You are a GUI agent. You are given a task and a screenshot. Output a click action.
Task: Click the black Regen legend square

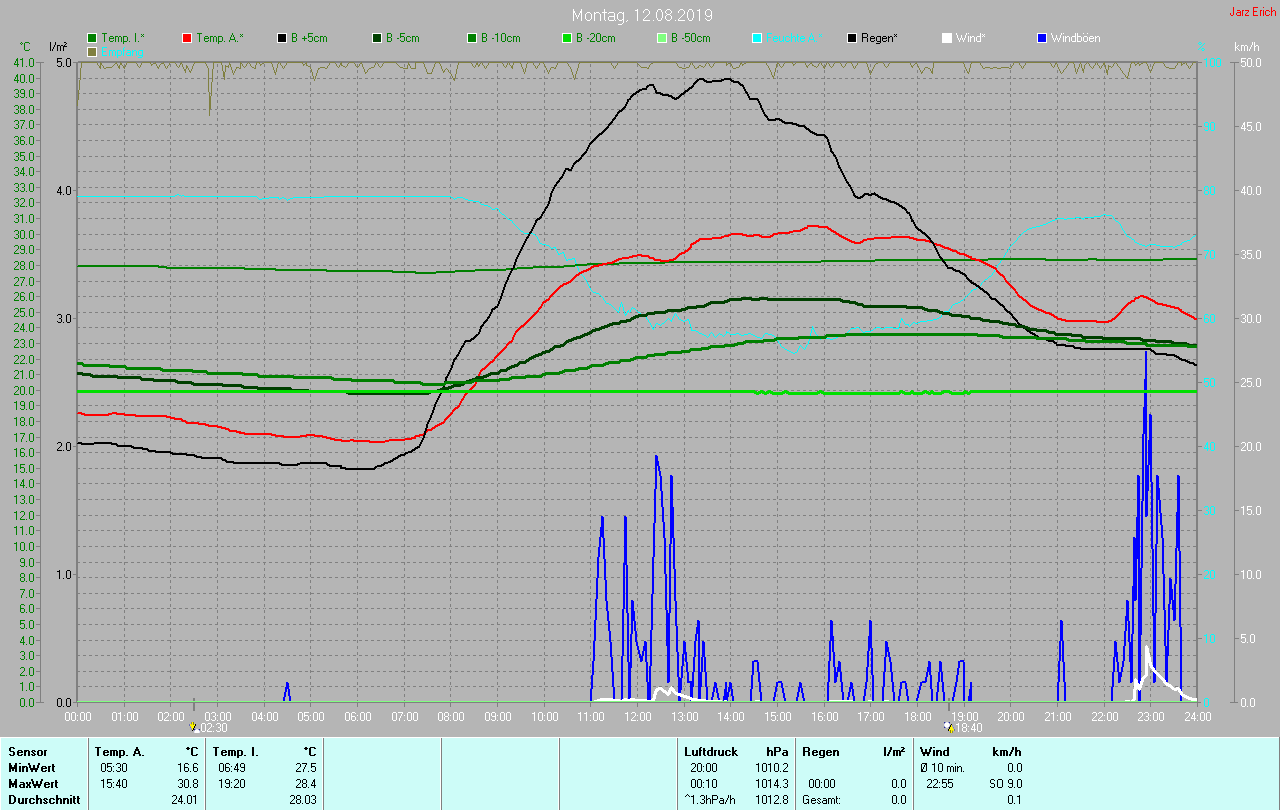coord(851,38)
